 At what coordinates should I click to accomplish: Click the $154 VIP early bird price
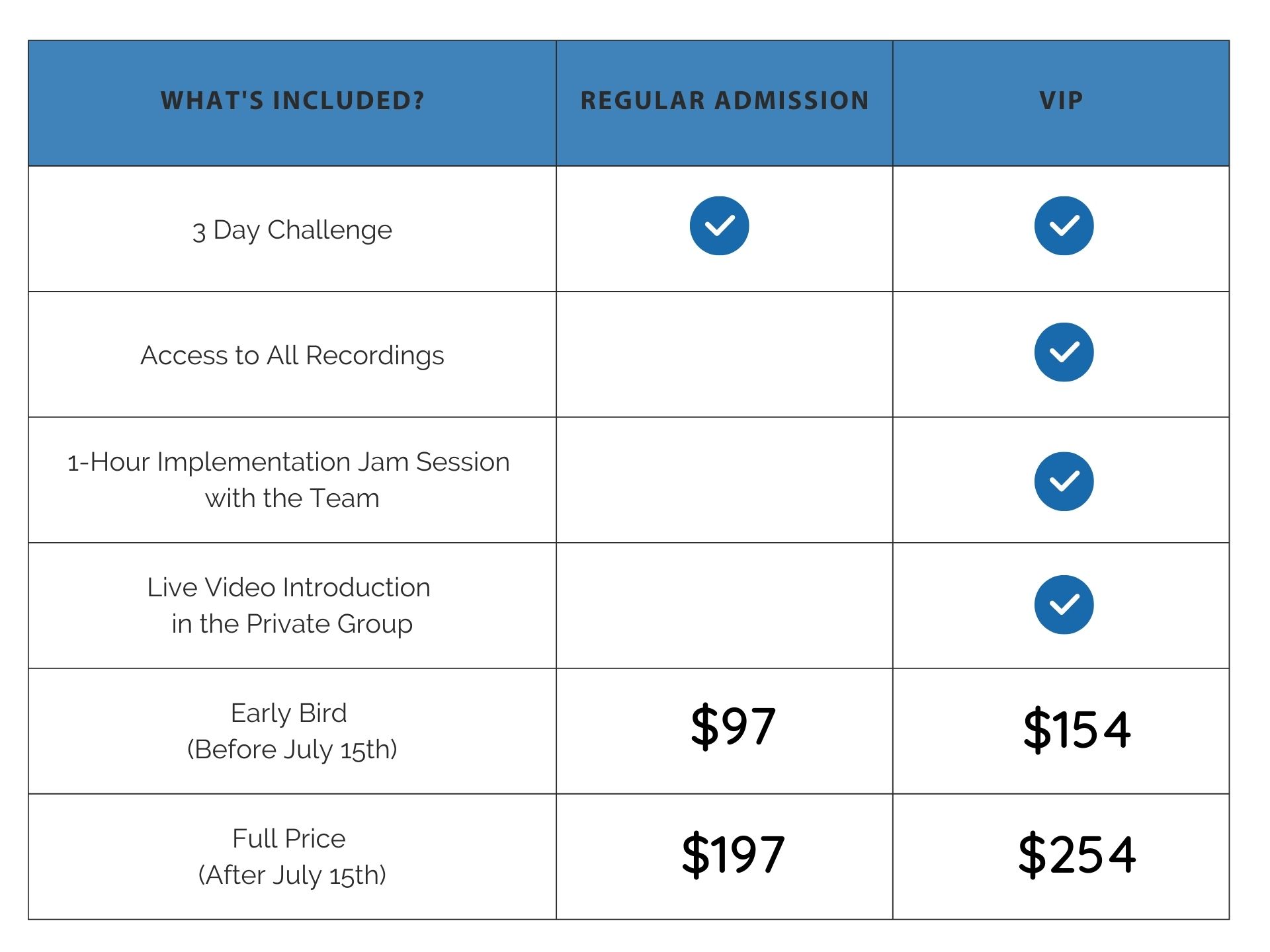point(1077,729)
